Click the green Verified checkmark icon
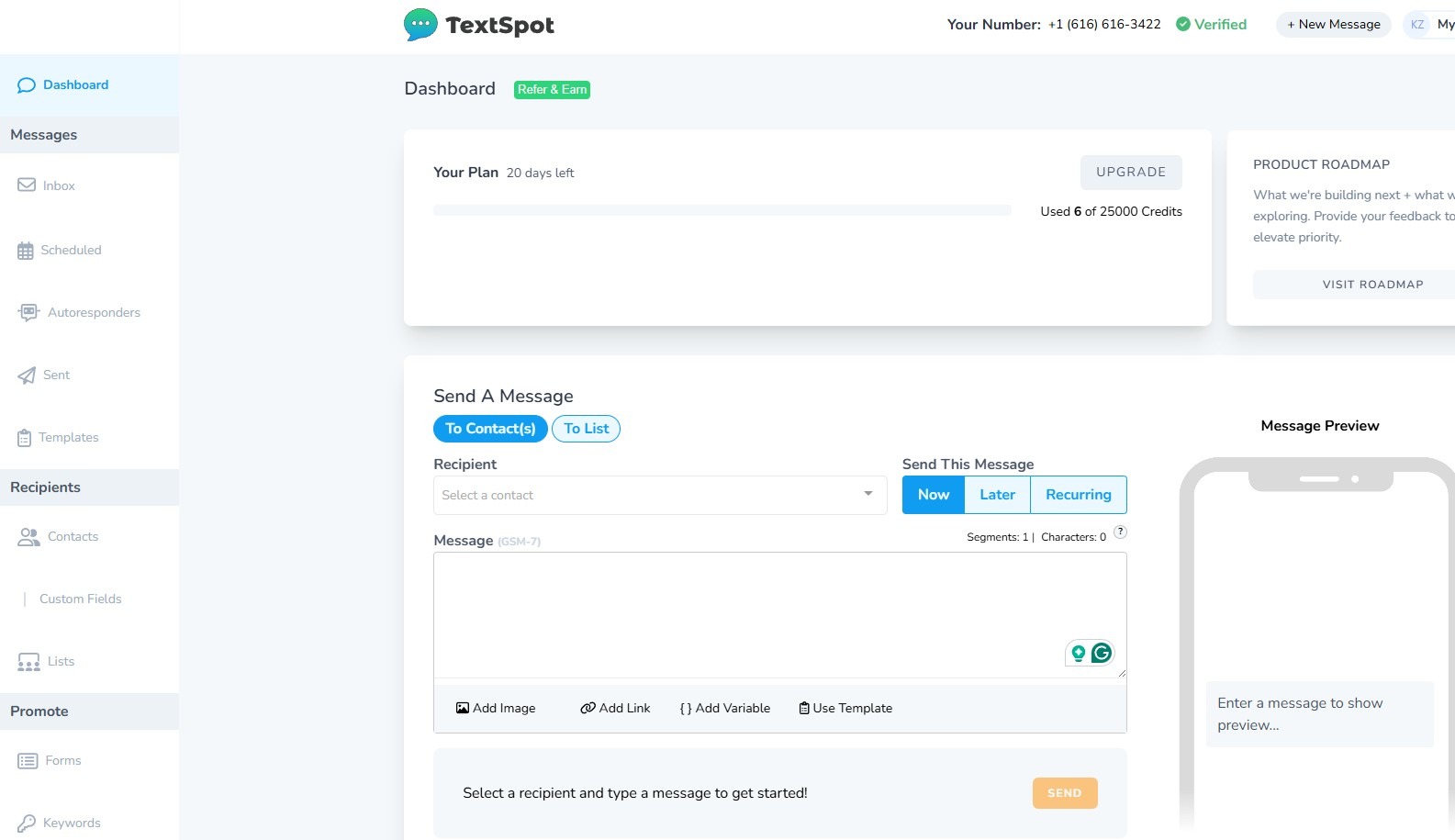Screen dimensions: 1455x840 1183,25
